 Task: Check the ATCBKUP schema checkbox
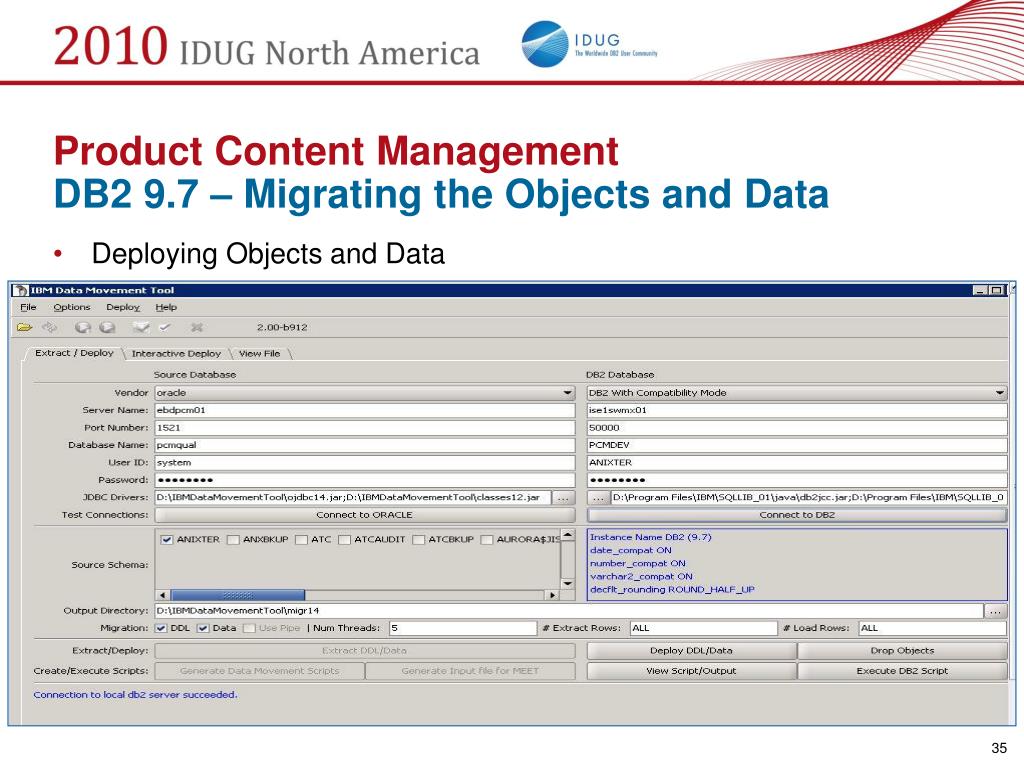point(419,539)
